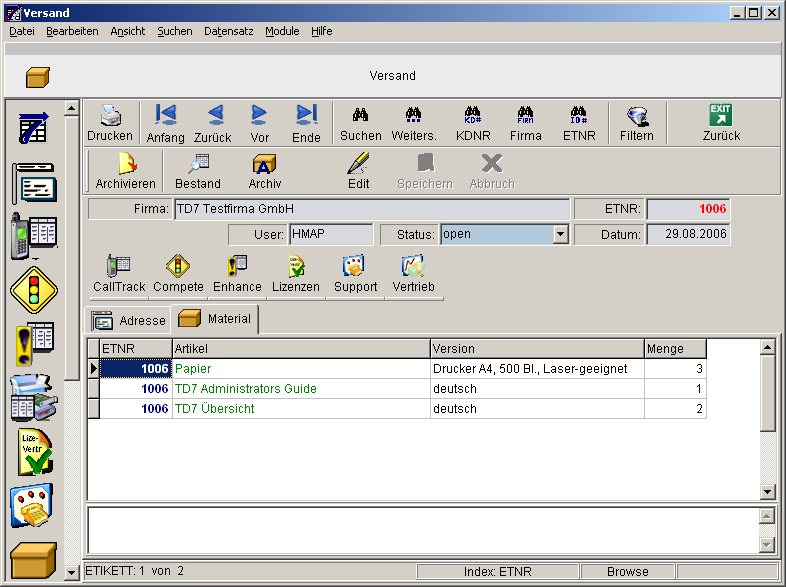
Task: Open the CallTrack module
Action: coord(119,274)
